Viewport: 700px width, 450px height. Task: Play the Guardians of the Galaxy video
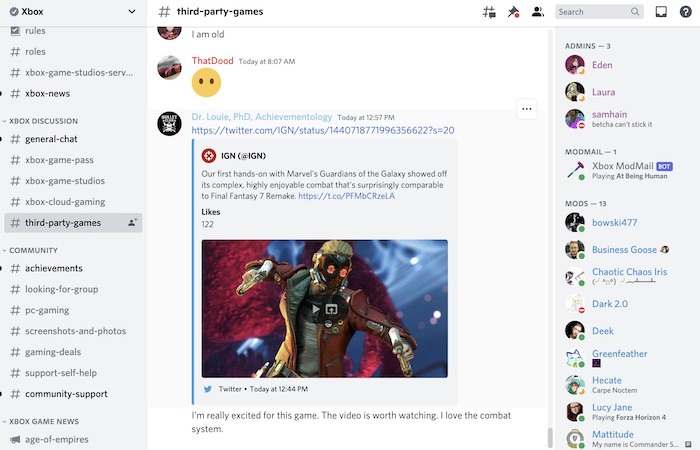(x=316, y=308)
